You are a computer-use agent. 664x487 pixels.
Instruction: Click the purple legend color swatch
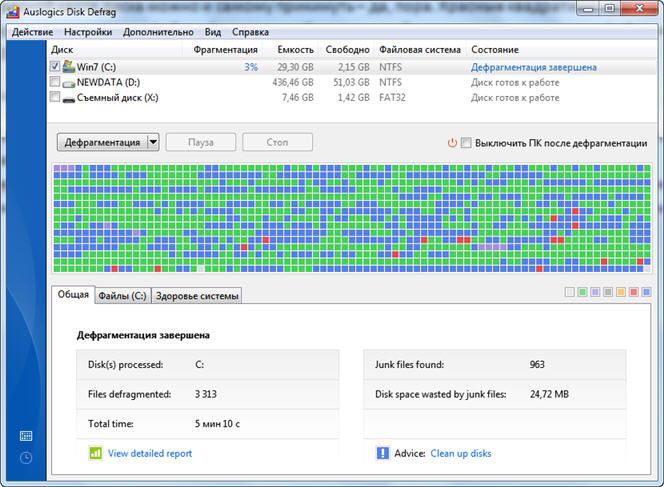(595, 292)
